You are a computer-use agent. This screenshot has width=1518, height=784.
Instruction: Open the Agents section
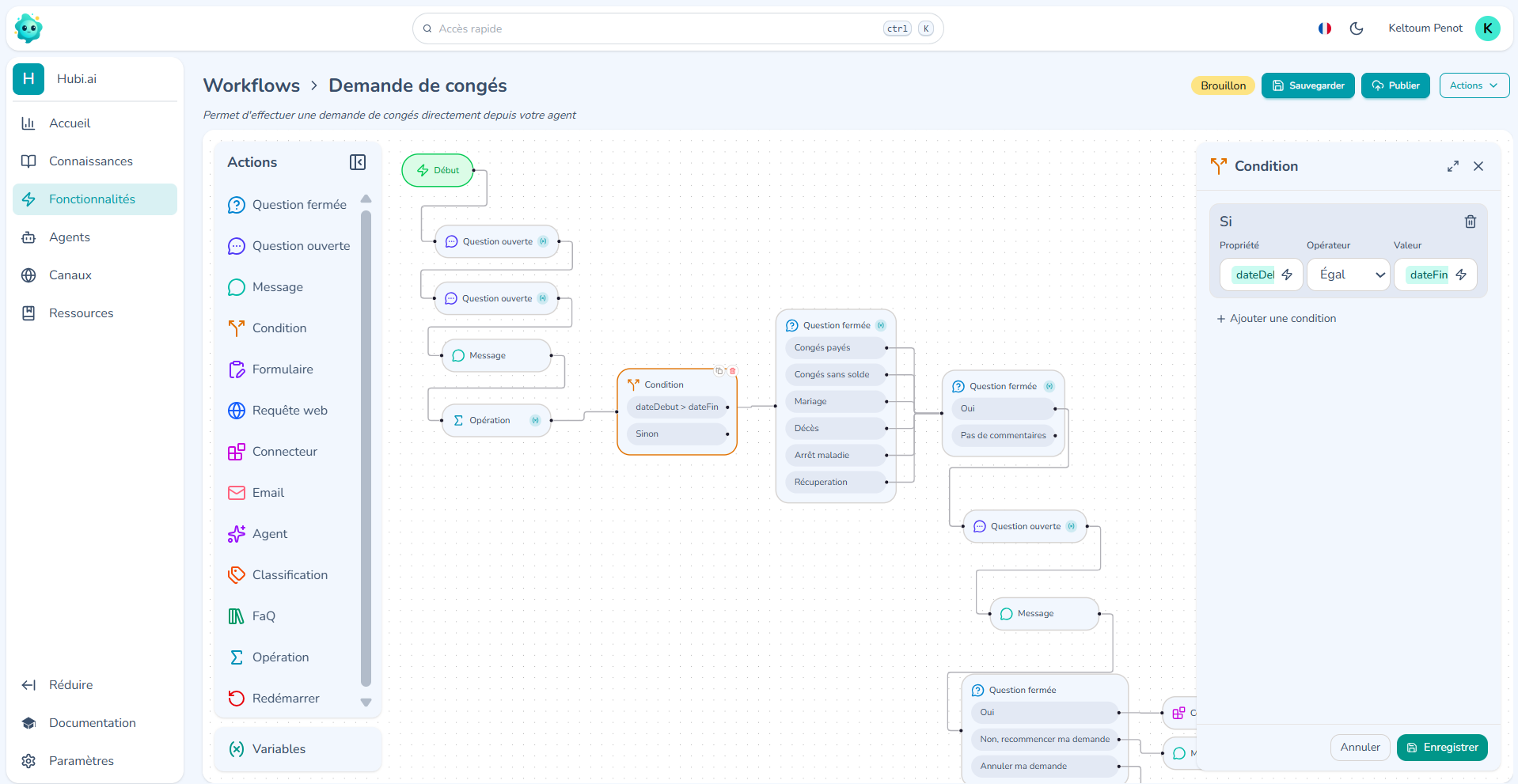95,237
